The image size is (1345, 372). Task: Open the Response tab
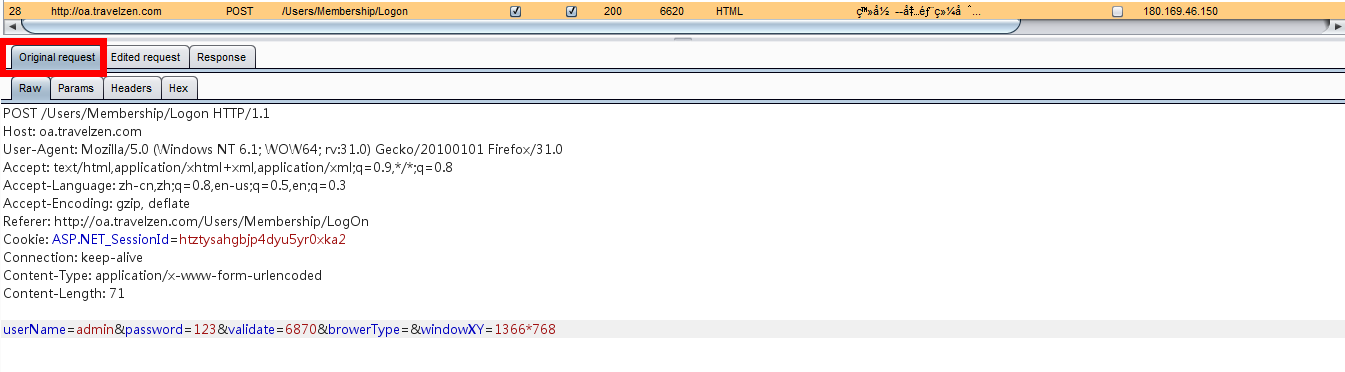click(x=221, y=57)
